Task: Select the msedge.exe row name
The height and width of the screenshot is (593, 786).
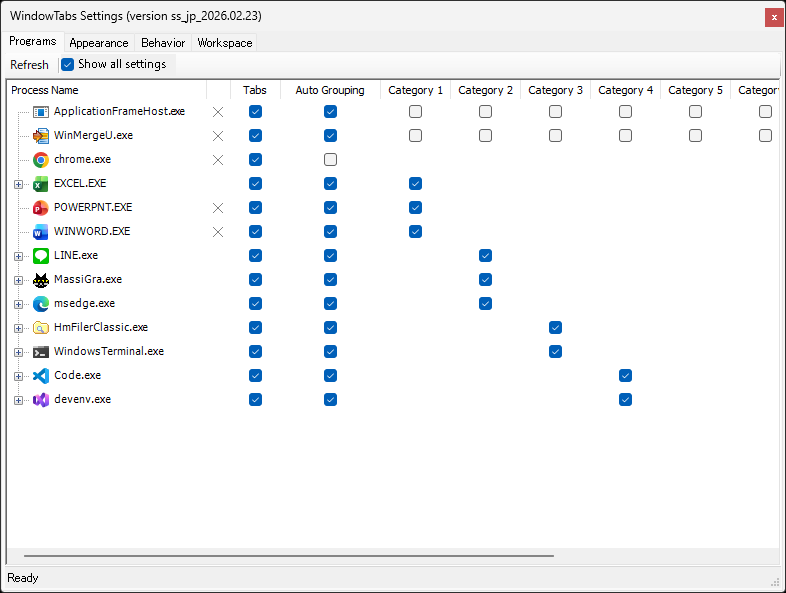Action: (84, 304)
